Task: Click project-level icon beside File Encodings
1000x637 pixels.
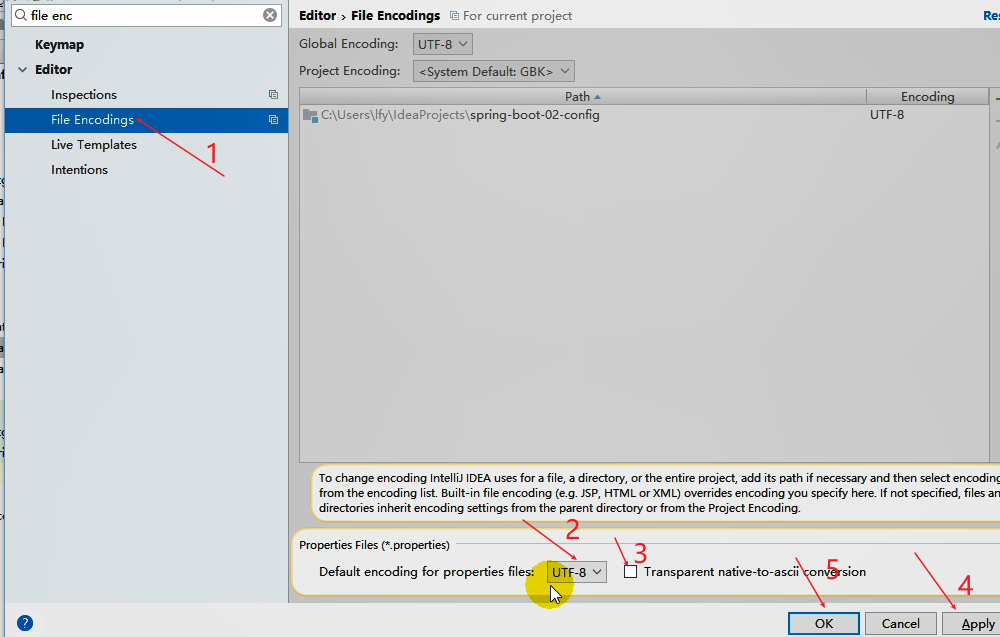Action: [x=274, y=119]
